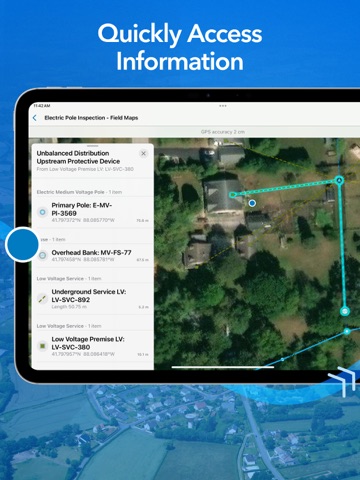This screenshot has width=360, height=480.
Task: Tap the From Low Voltage Premise LV subtitle
Action: (x=85, y=169)
